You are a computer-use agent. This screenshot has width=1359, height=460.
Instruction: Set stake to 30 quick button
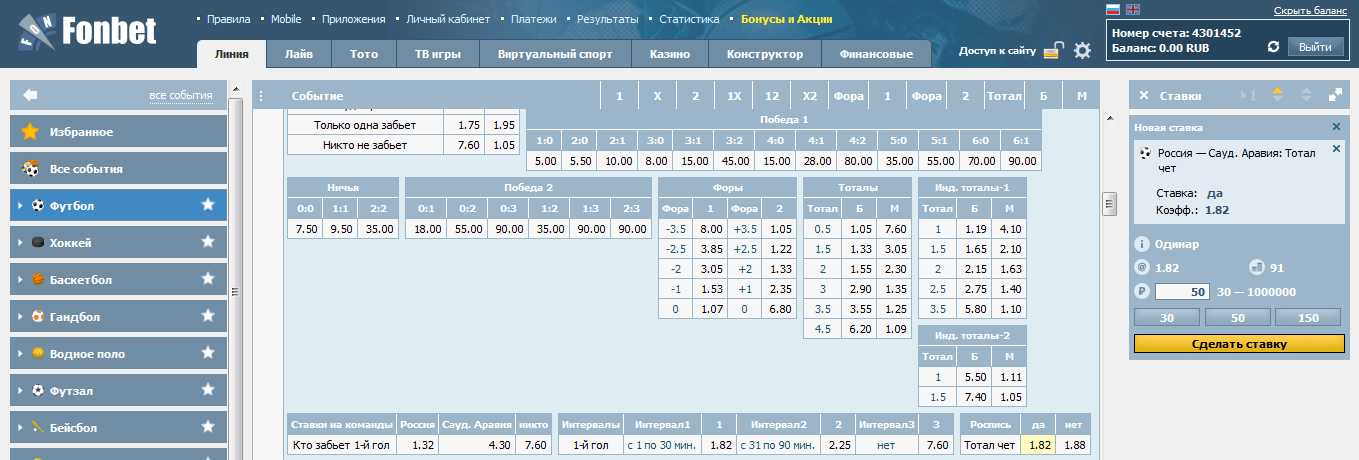pos(1165,318)
